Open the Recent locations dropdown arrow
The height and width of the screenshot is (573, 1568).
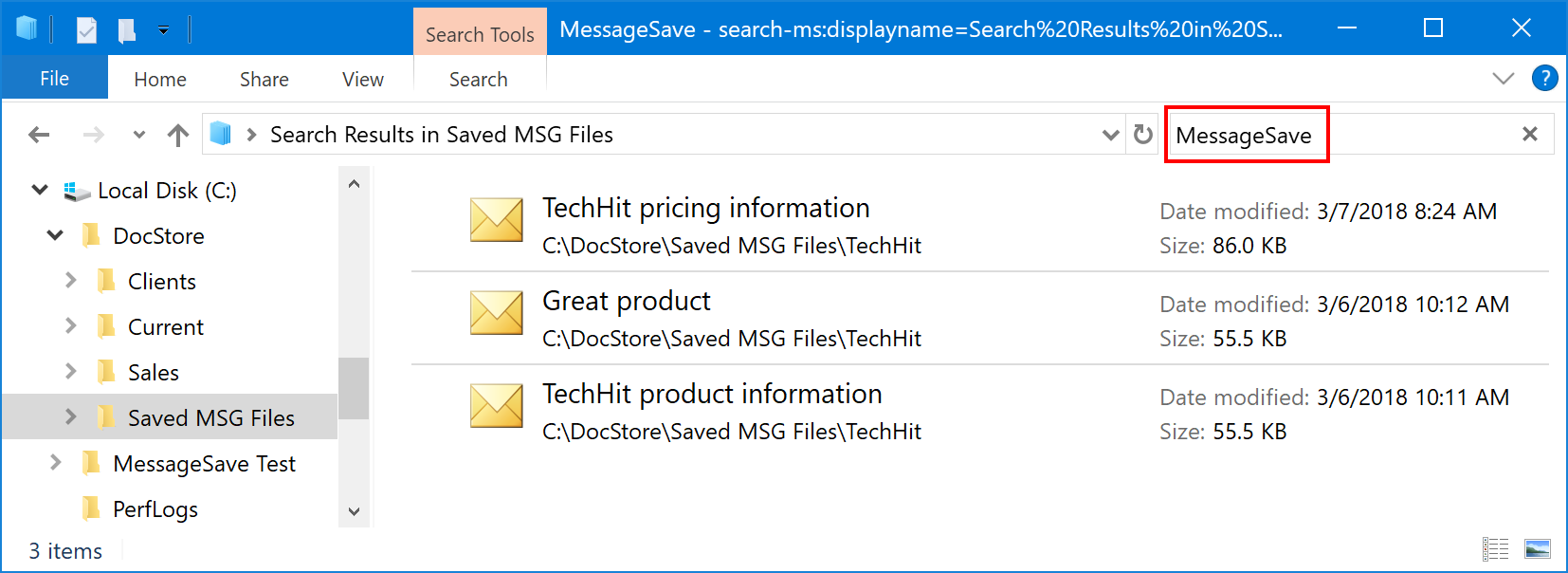coord(139,135)
